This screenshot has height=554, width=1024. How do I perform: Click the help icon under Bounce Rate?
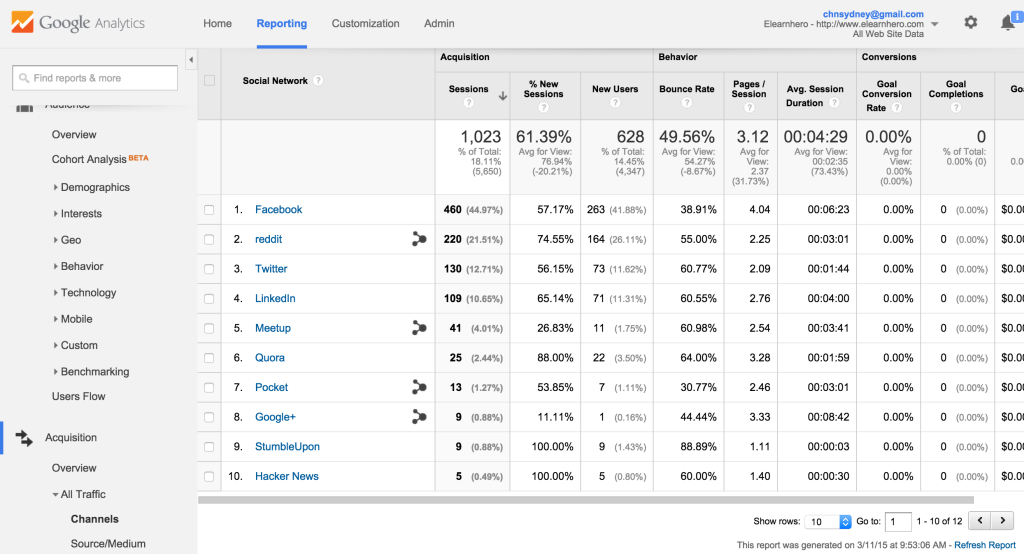686,103
